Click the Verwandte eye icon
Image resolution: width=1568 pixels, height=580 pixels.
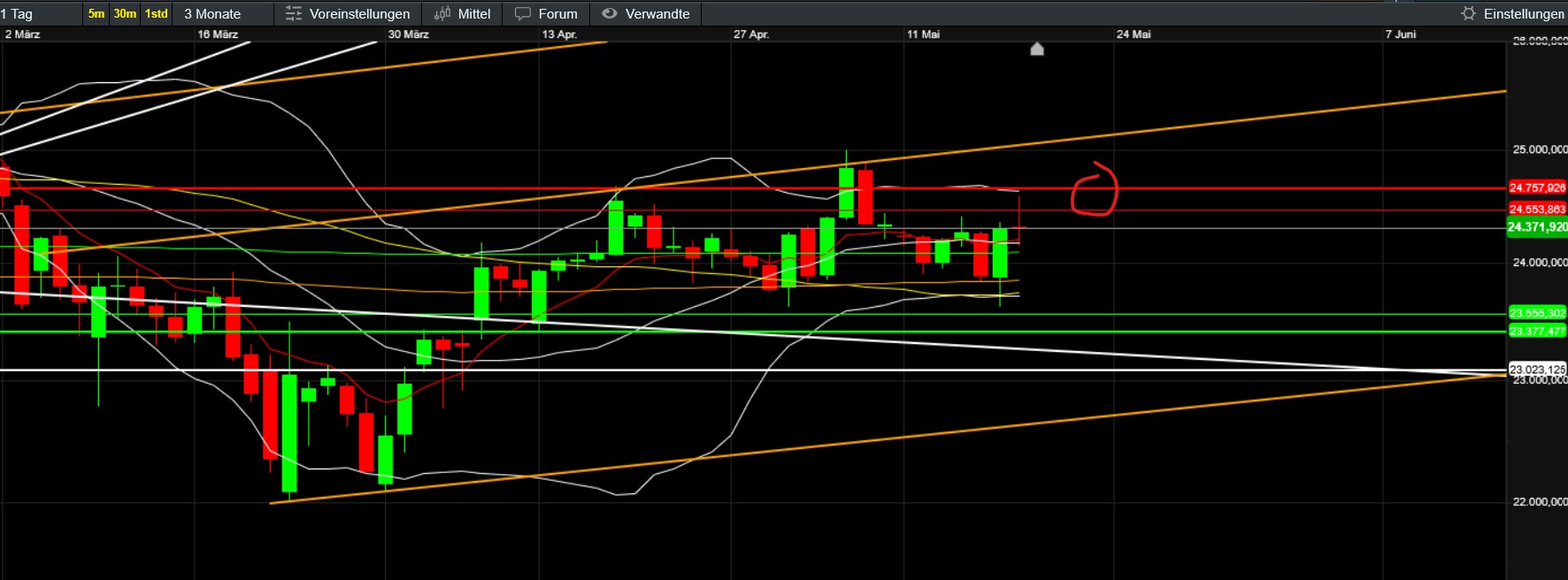[x=609, y=13]
